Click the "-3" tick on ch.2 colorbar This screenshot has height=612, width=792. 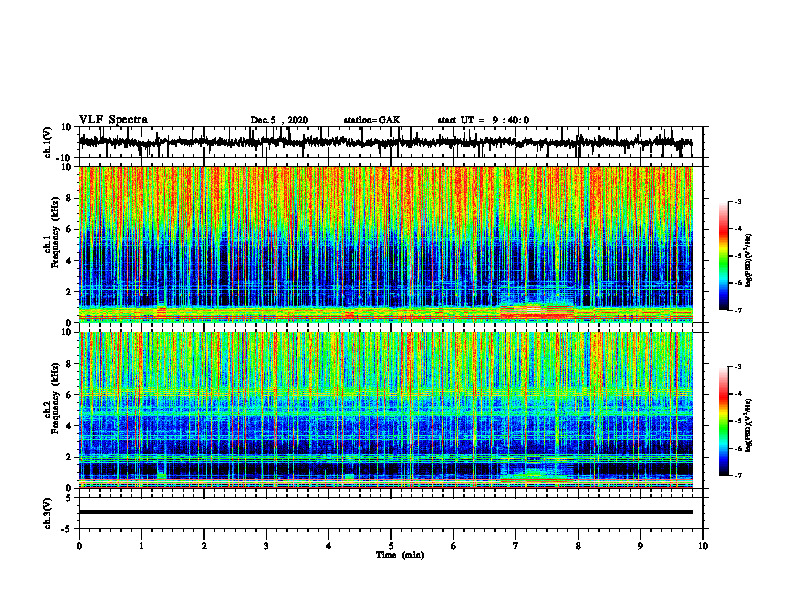tap(737, 367)
